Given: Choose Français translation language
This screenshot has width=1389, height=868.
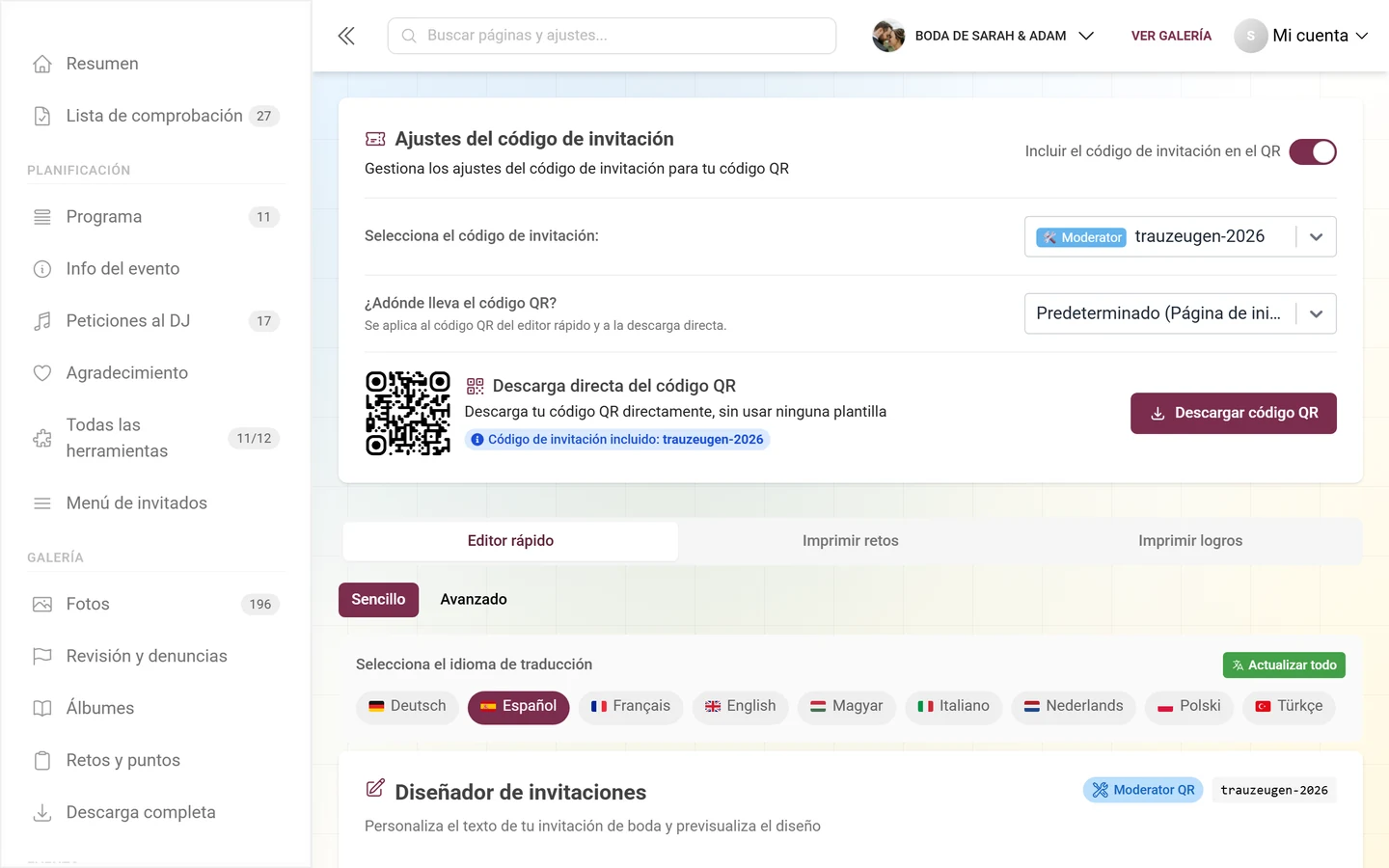Looking at the screenshot, I should (x=631, y=707).
